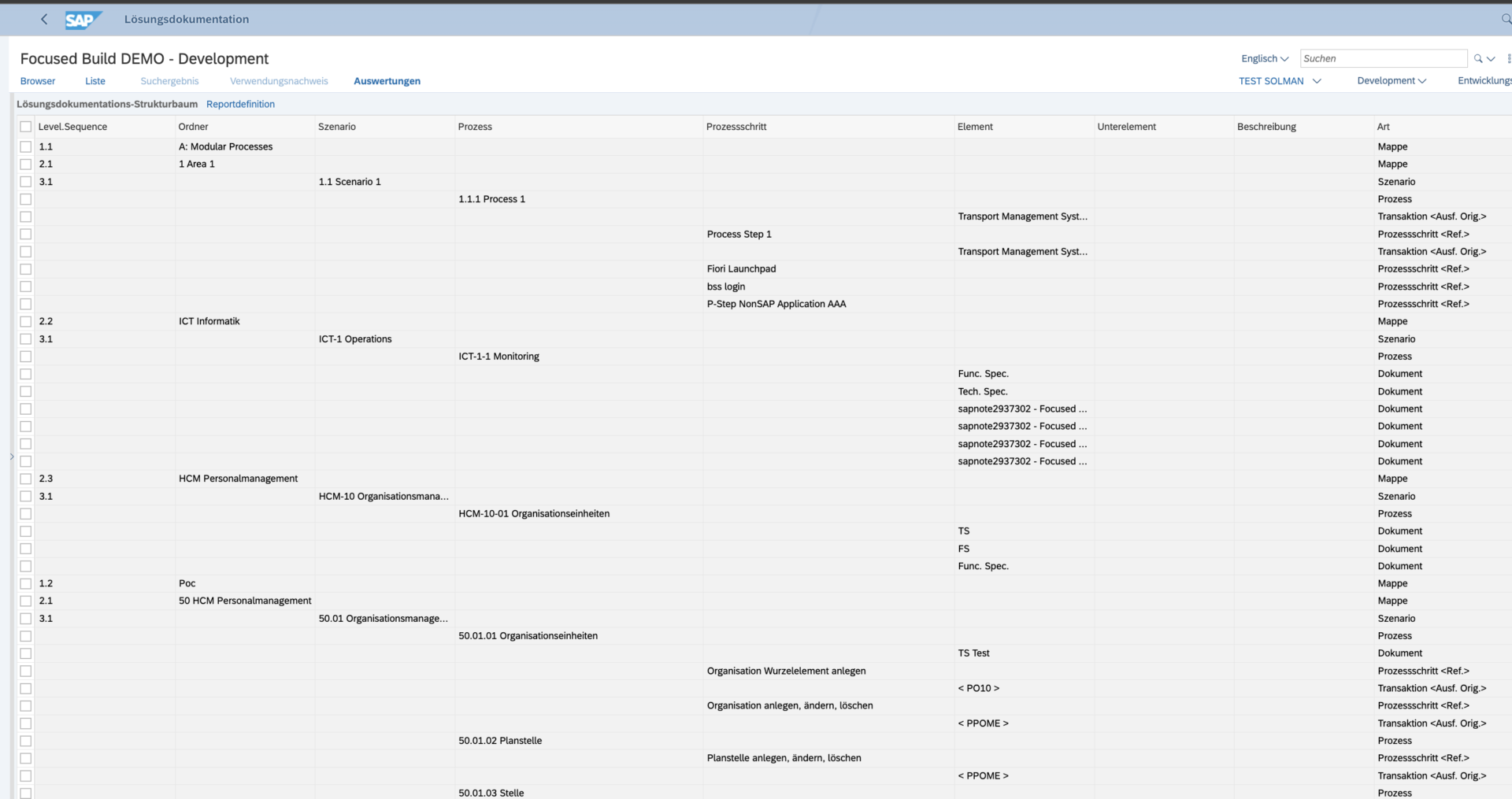Viewport: 1512px width, 799px height.
Task: Switch to the Browser tab
Action: click(38, 81)
